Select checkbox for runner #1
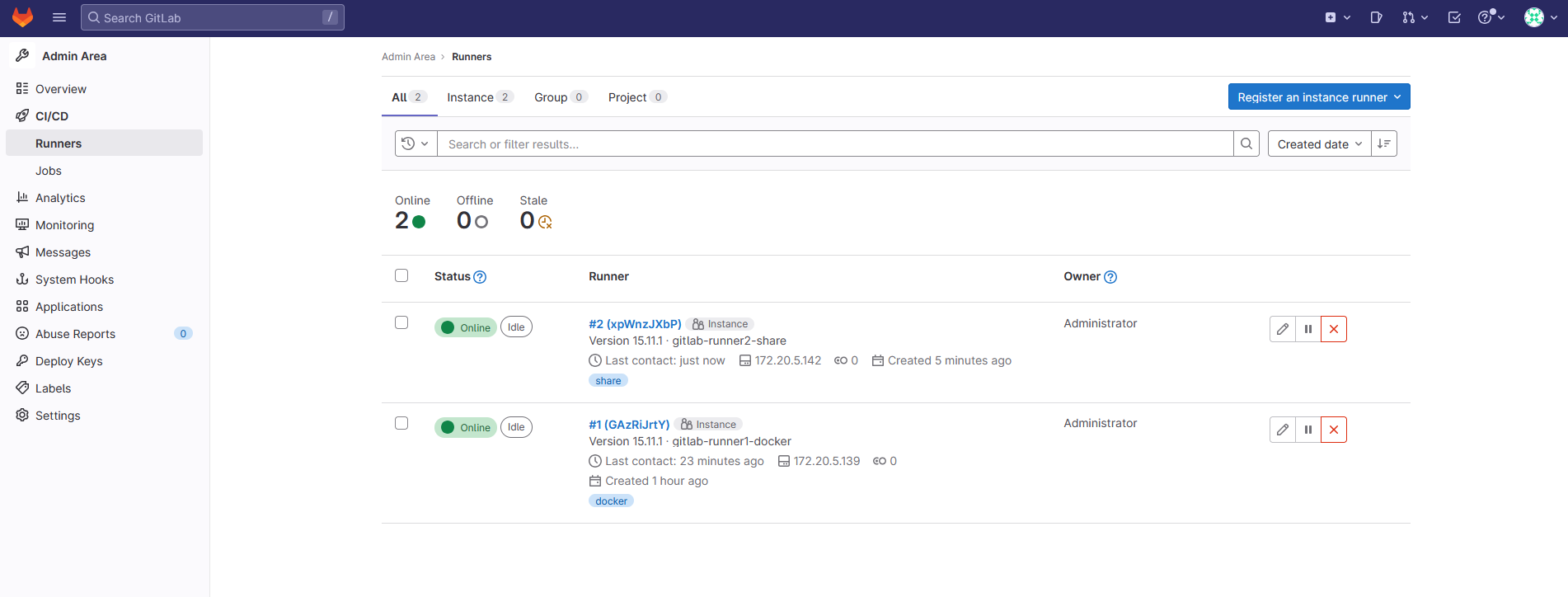The image size is (1568, 597). 401,423
